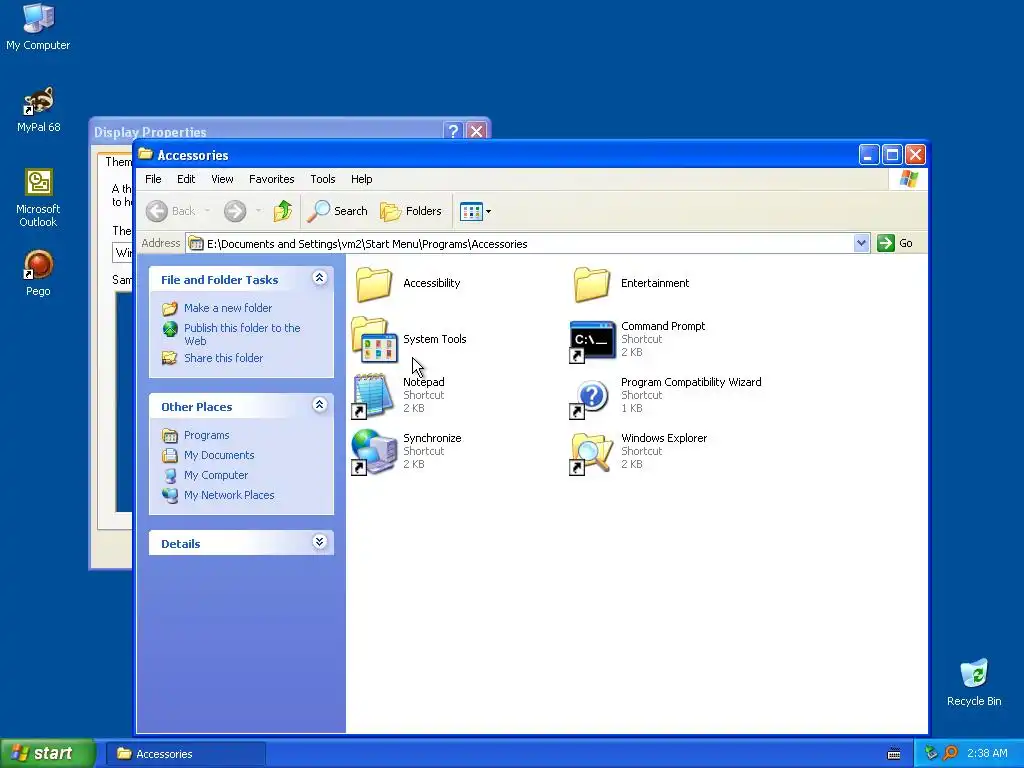The width and height of the screenshot is (1024, 768).
Task: Click the Safely Remove Hardware tray icon
Action: 931,753
